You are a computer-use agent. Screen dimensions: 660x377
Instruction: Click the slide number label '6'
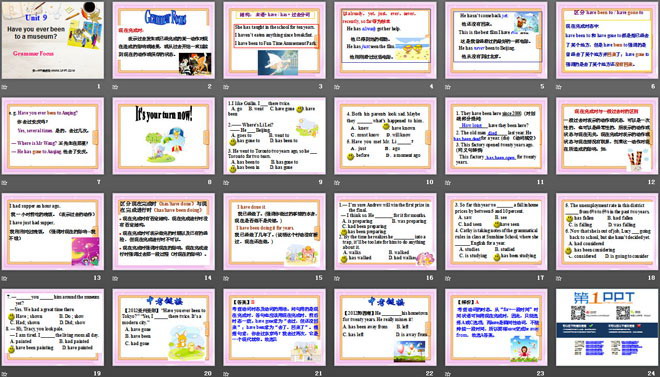(x=653, y=87)
